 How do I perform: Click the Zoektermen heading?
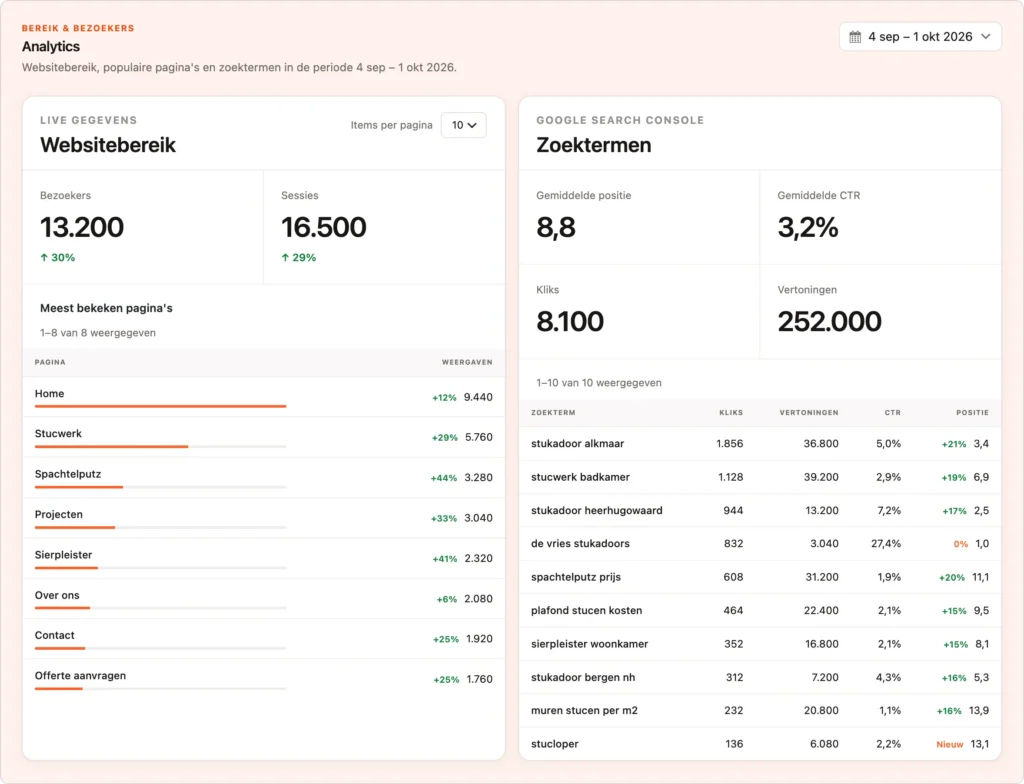(x=594, y=145)
